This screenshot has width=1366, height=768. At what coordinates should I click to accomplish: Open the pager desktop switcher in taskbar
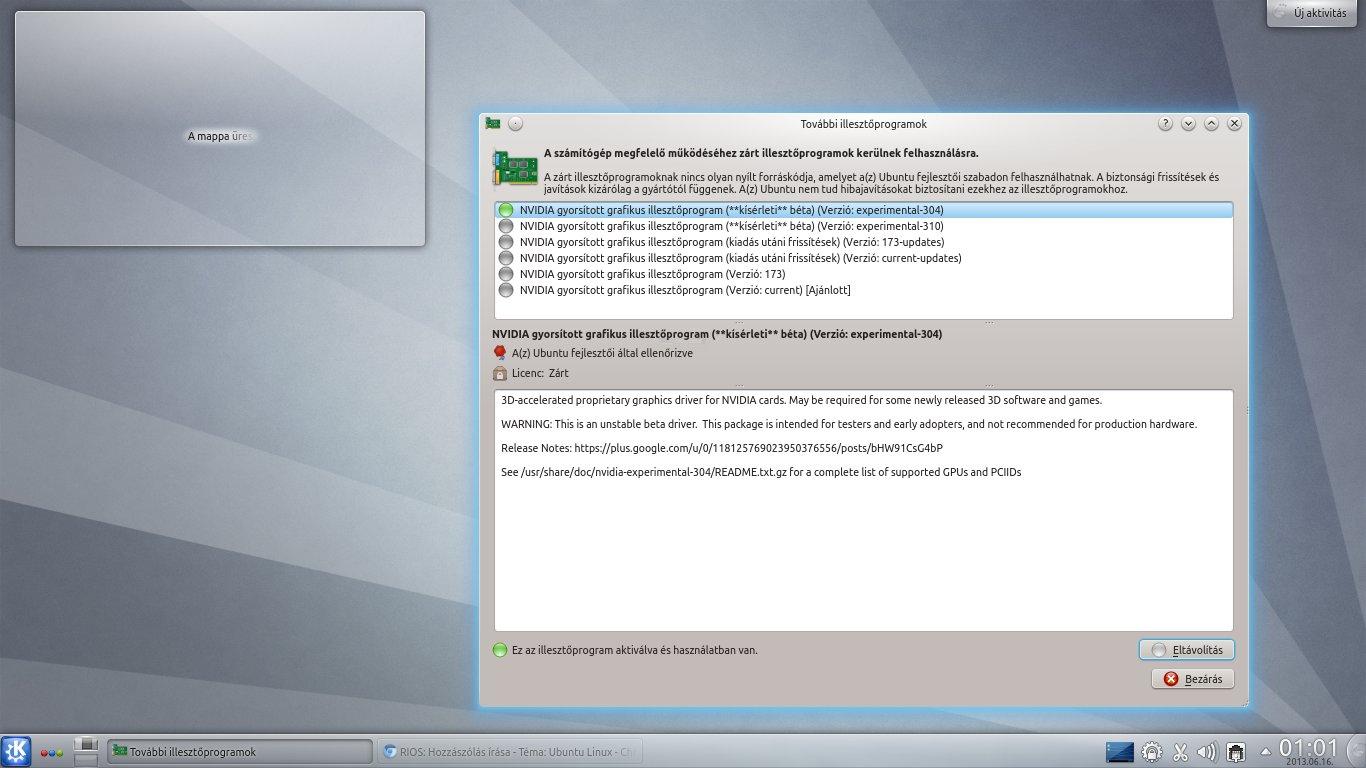click(87, 751)
